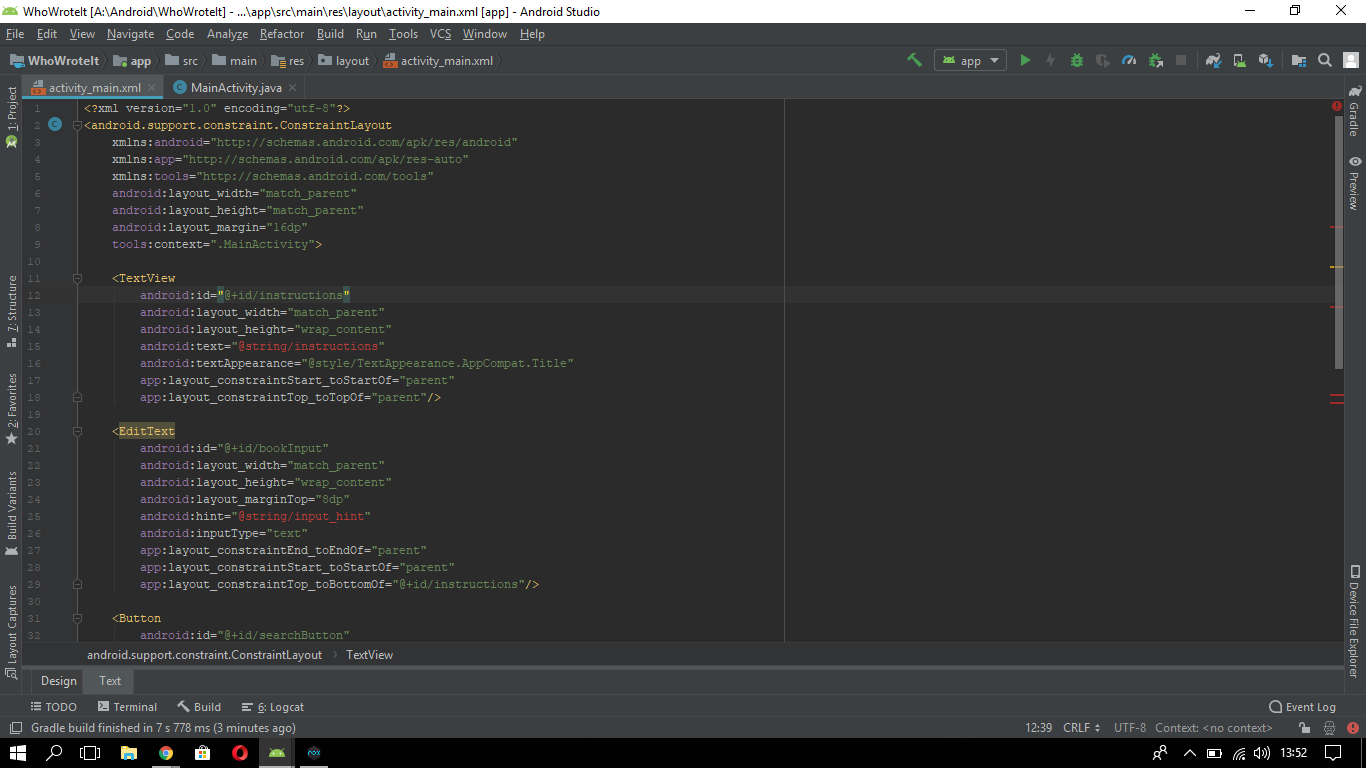Open the Navigate menu
Image resolution: width=1366 pixels, height=768 pixels.
pyautogui.click(x=131, y=34)
